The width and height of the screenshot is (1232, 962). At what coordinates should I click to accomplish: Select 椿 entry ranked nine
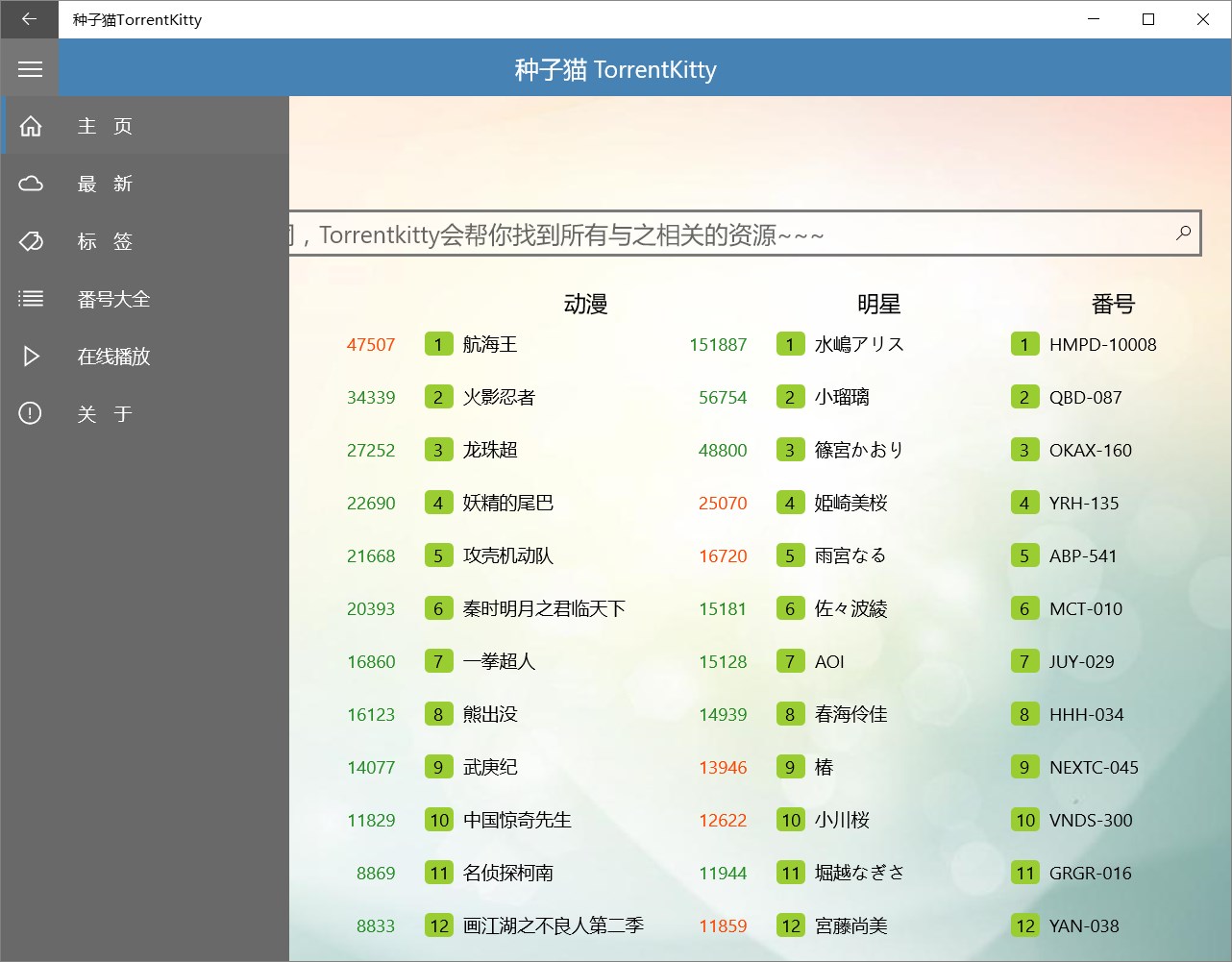coord(824,768)
